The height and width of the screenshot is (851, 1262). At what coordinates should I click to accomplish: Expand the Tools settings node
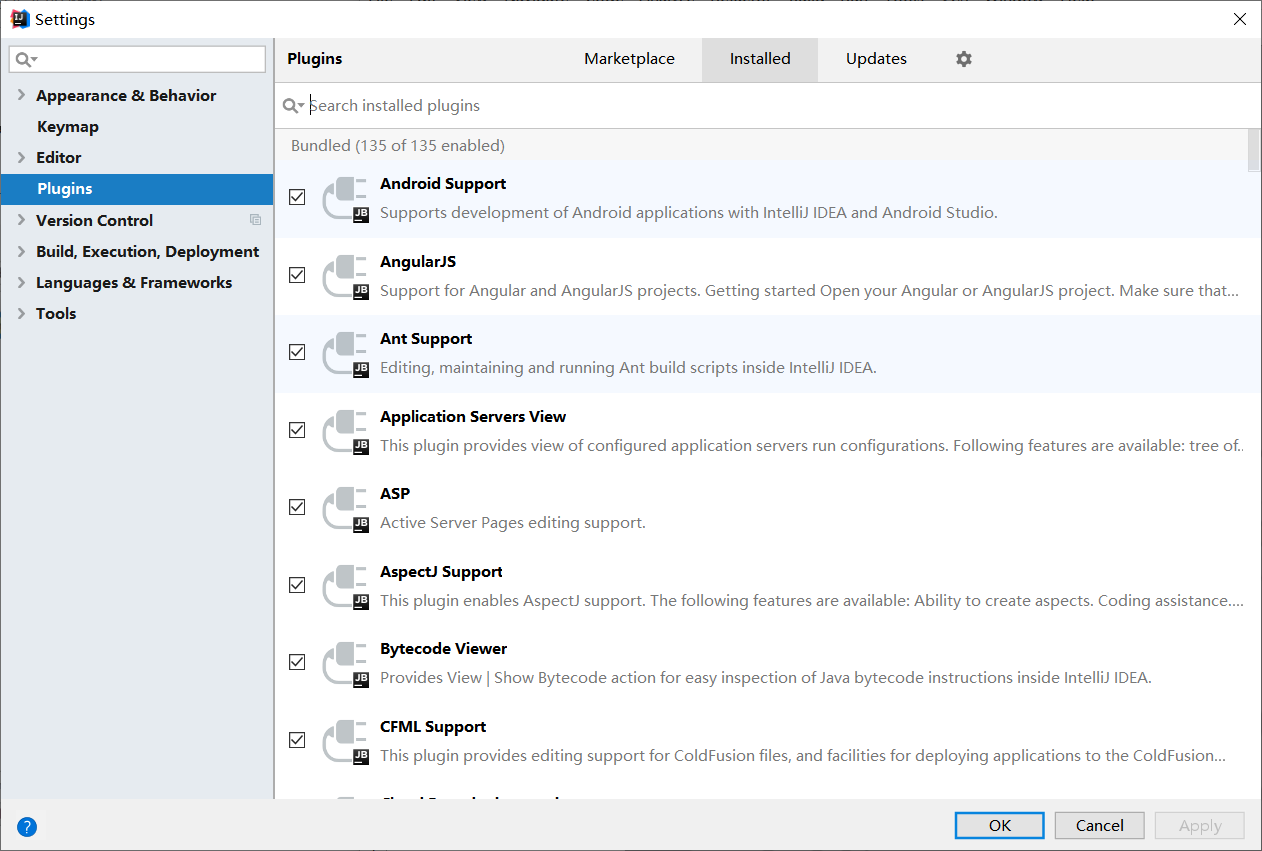pos(21,313)
